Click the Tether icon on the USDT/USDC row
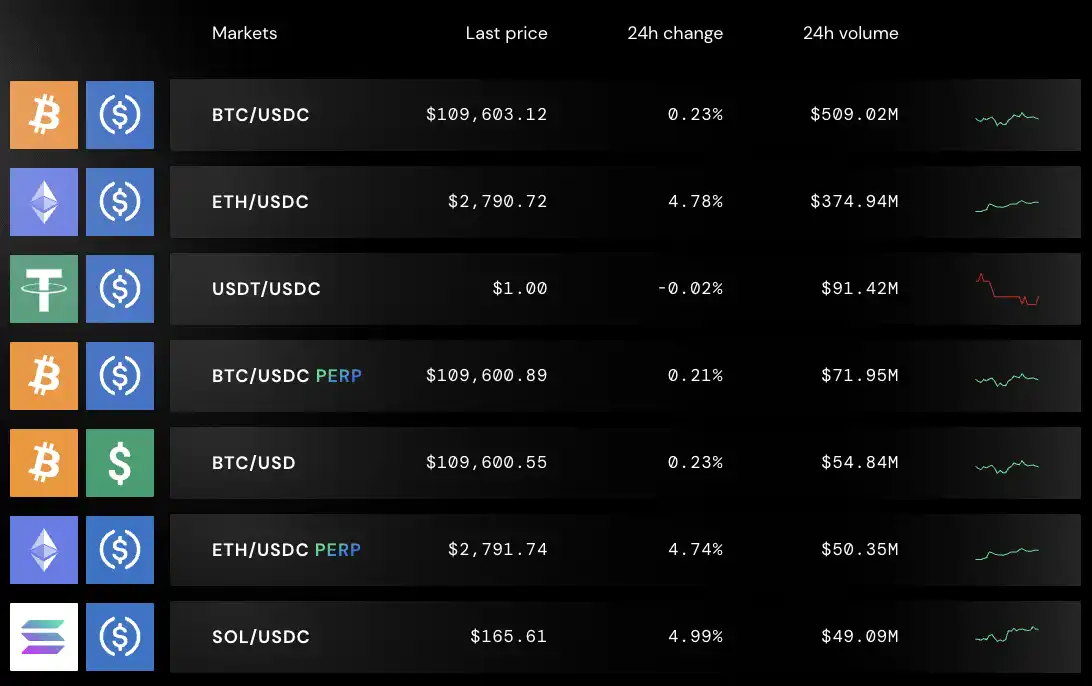 coord(43,289)
